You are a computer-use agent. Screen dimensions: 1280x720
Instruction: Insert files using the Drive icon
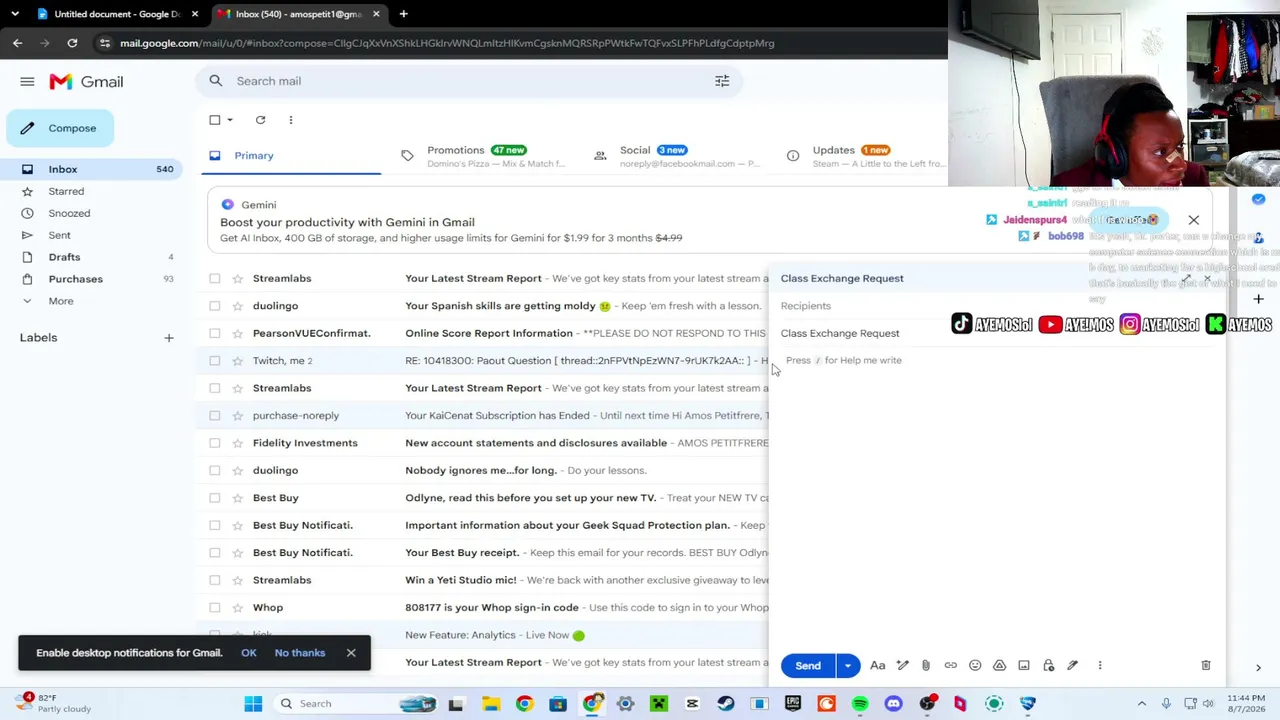point(999,665)
